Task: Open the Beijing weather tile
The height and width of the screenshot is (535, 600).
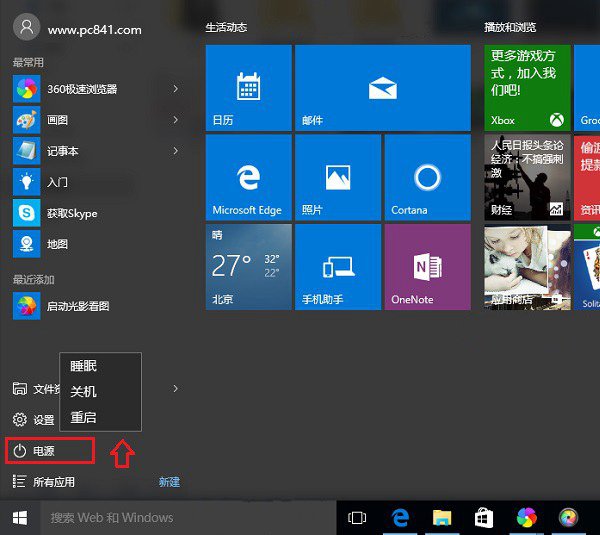Action: (248, 266)
